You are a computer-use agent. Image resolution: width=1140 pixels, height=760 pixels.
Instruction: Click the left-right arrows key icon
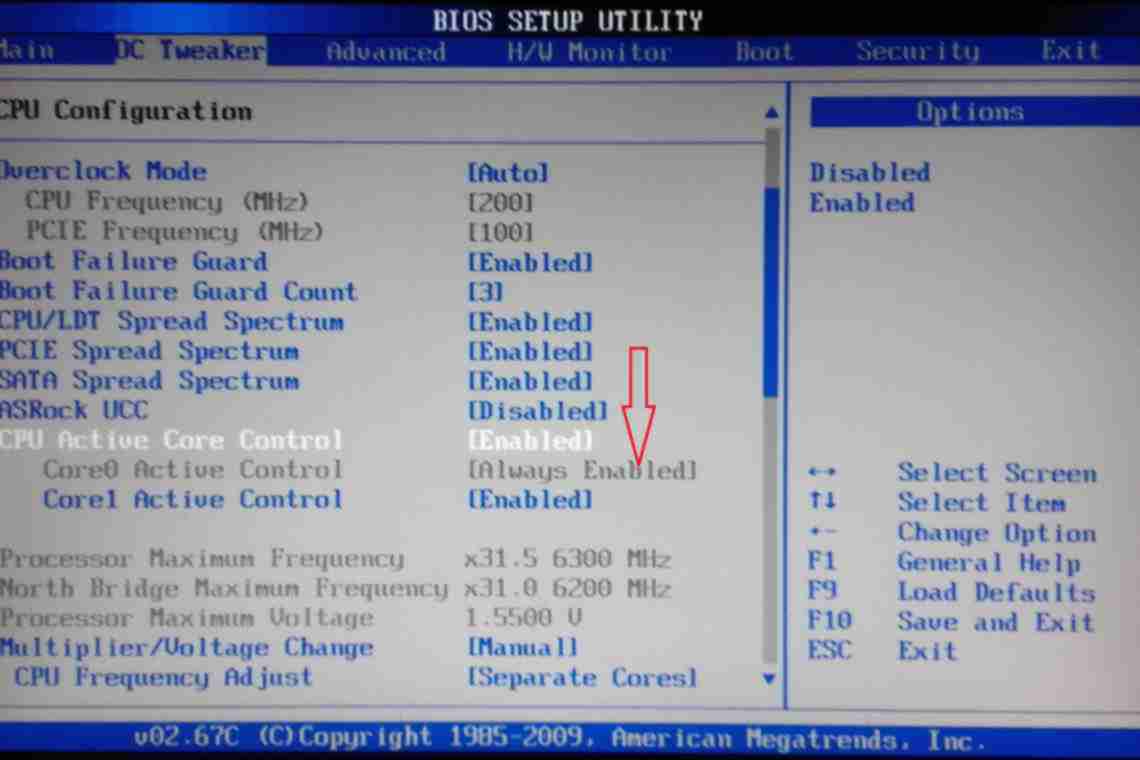tap(822, 473)
